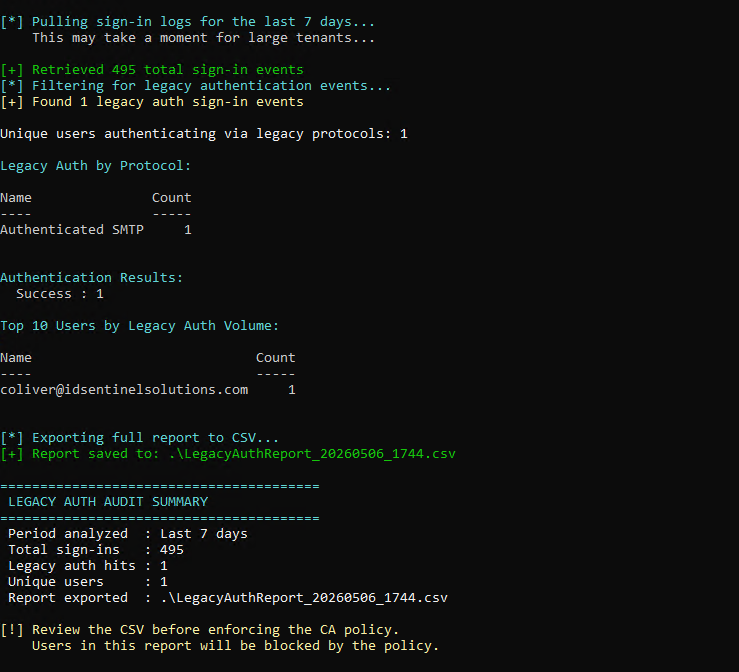This screenshot has height=672, width=739.
Task: Select 'Filtering for legacy authentication events...' line
Action: [x=196, y=86]
